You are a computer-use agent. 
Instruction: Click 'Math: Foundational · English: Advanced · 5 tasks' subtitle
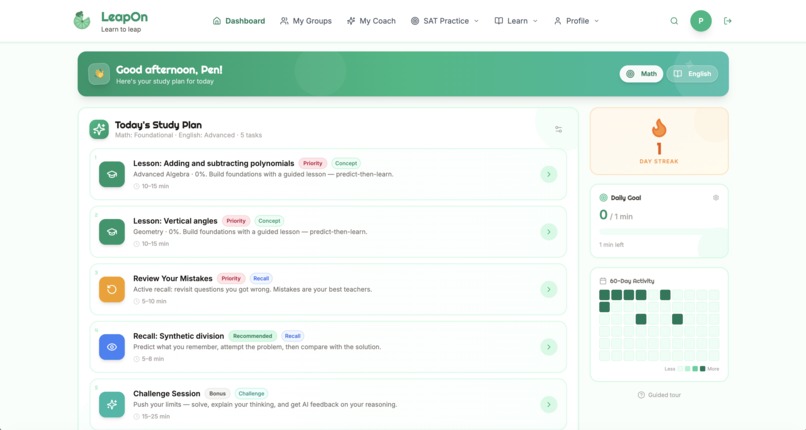(188, 135)
